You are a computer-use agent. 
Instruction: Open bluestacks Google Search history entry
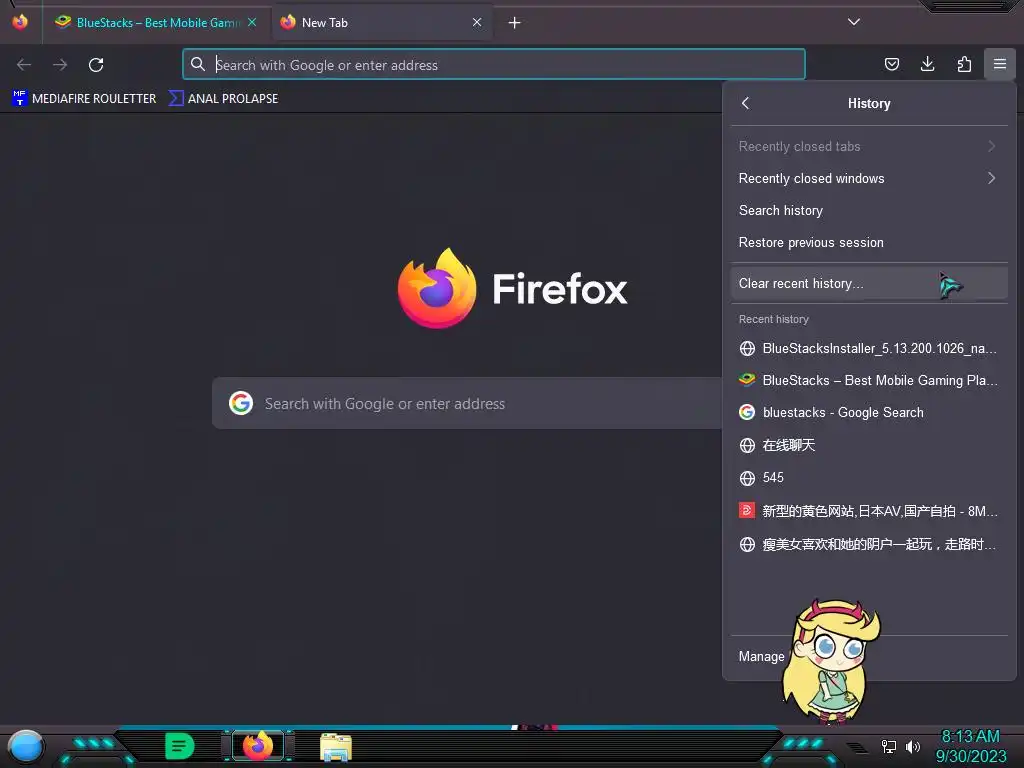coord(869,412)
